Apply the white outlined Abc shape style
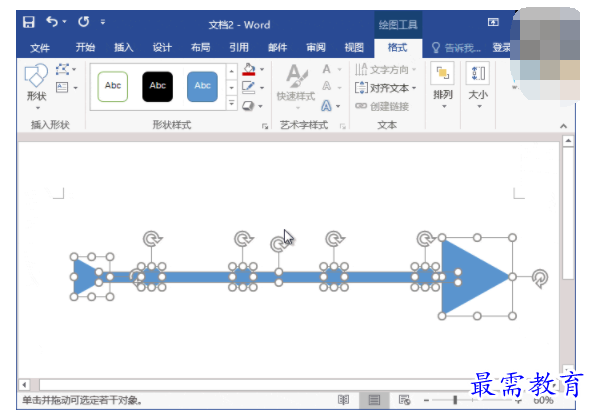Screen dimensions: 592x416 click(113, 86)
